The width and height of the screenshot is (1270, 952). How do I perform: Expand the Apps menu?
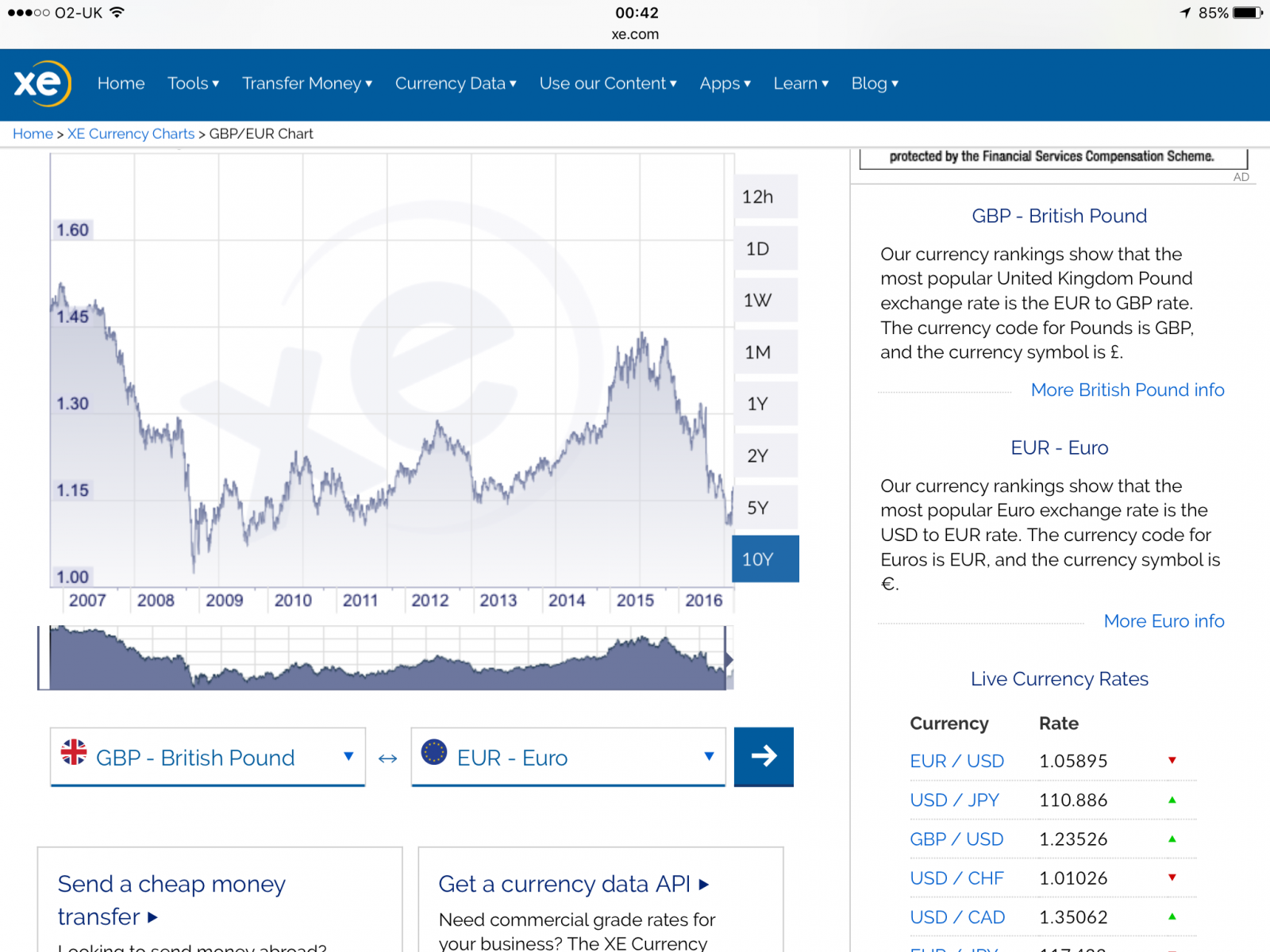click(725, 83)
